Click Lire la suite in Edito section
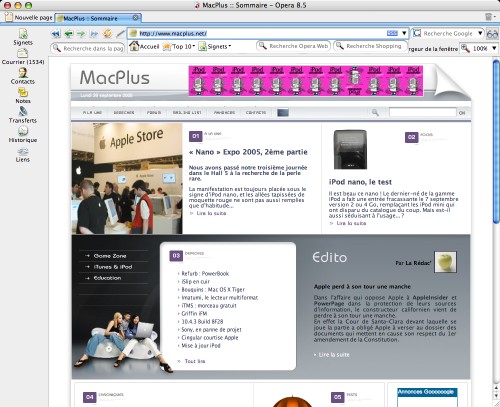Screen dimensions: 500x407 [334, 355]
